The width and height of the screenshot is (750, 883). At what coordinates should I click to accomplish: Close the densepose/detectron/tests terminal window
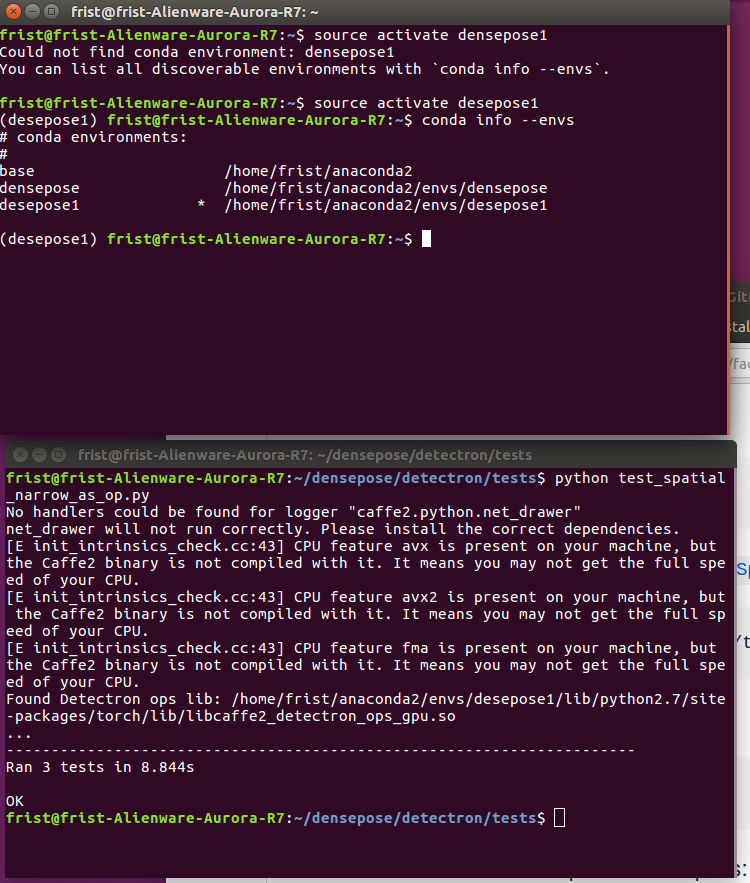point(20,454)
